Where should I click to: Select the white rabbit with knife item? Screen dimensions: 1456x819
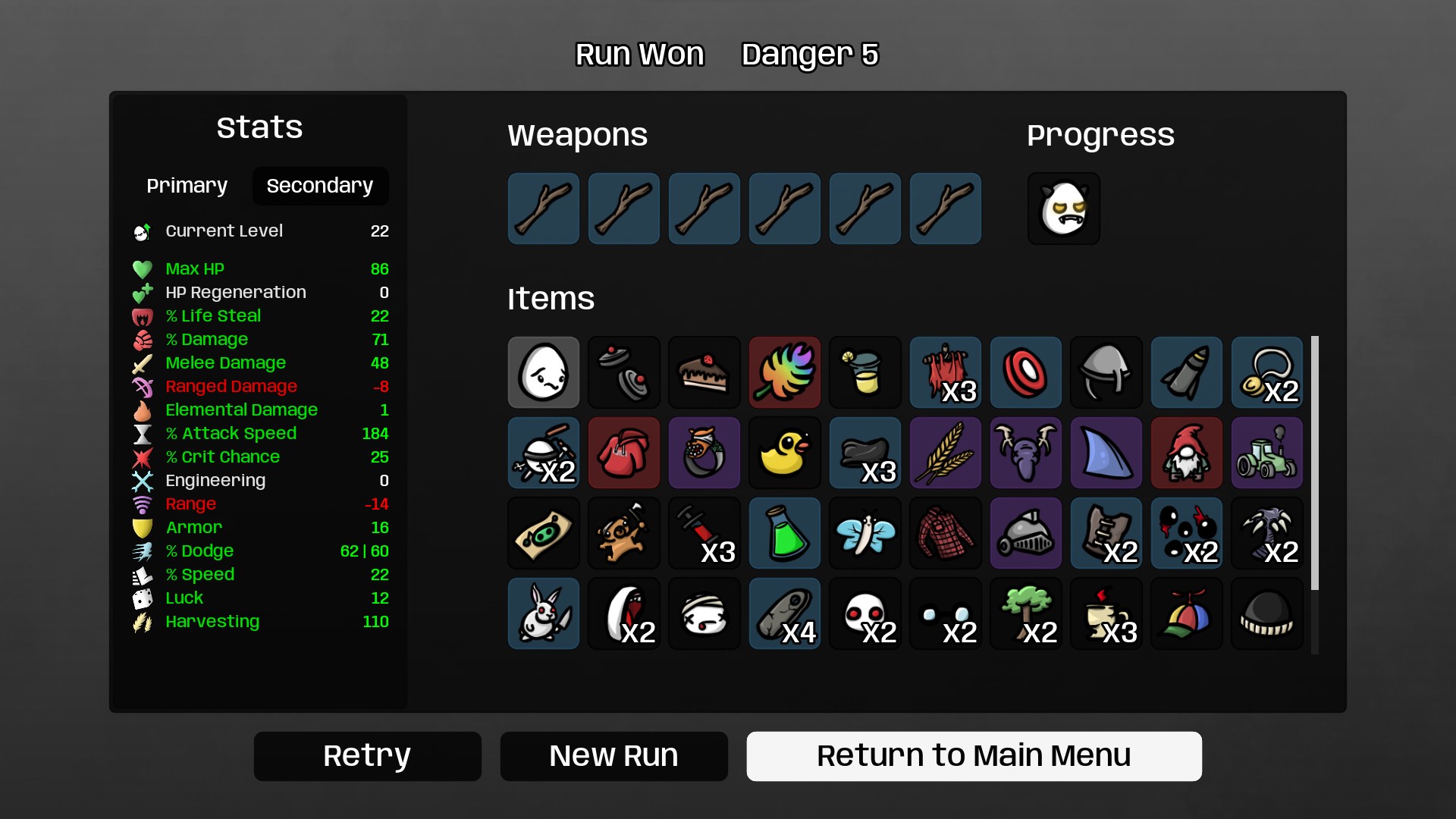click(x=543, y=613)
